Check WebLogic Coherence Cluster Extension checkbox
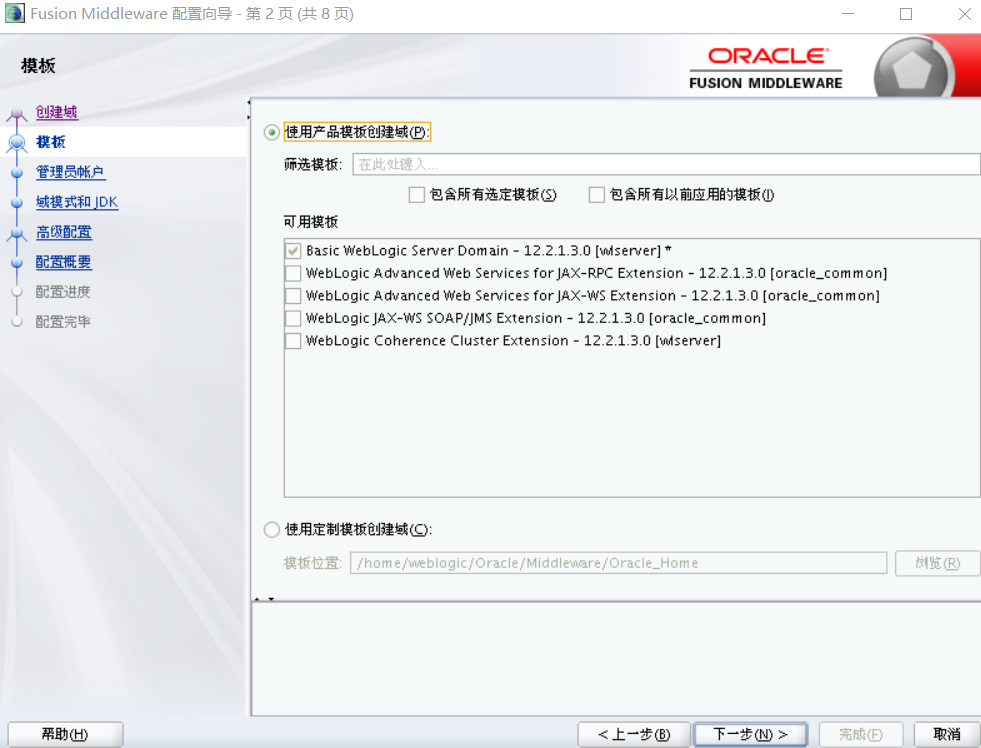The height and width of the screenshot is (748, 981). point(293,341)
